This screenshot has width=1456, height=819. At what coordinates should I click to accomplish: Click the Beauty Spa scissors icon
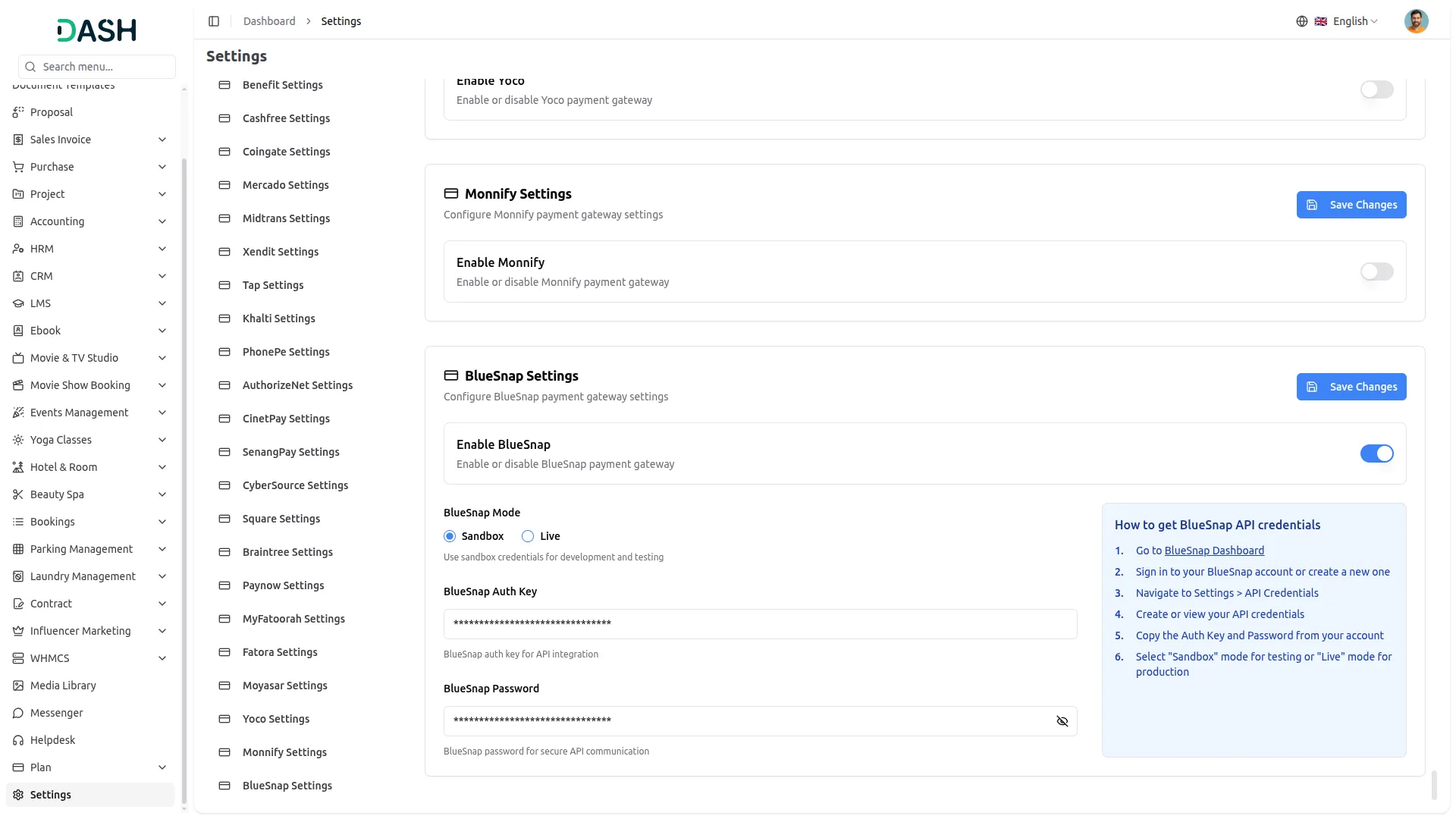pyautogui.click(x=18, y=494)
